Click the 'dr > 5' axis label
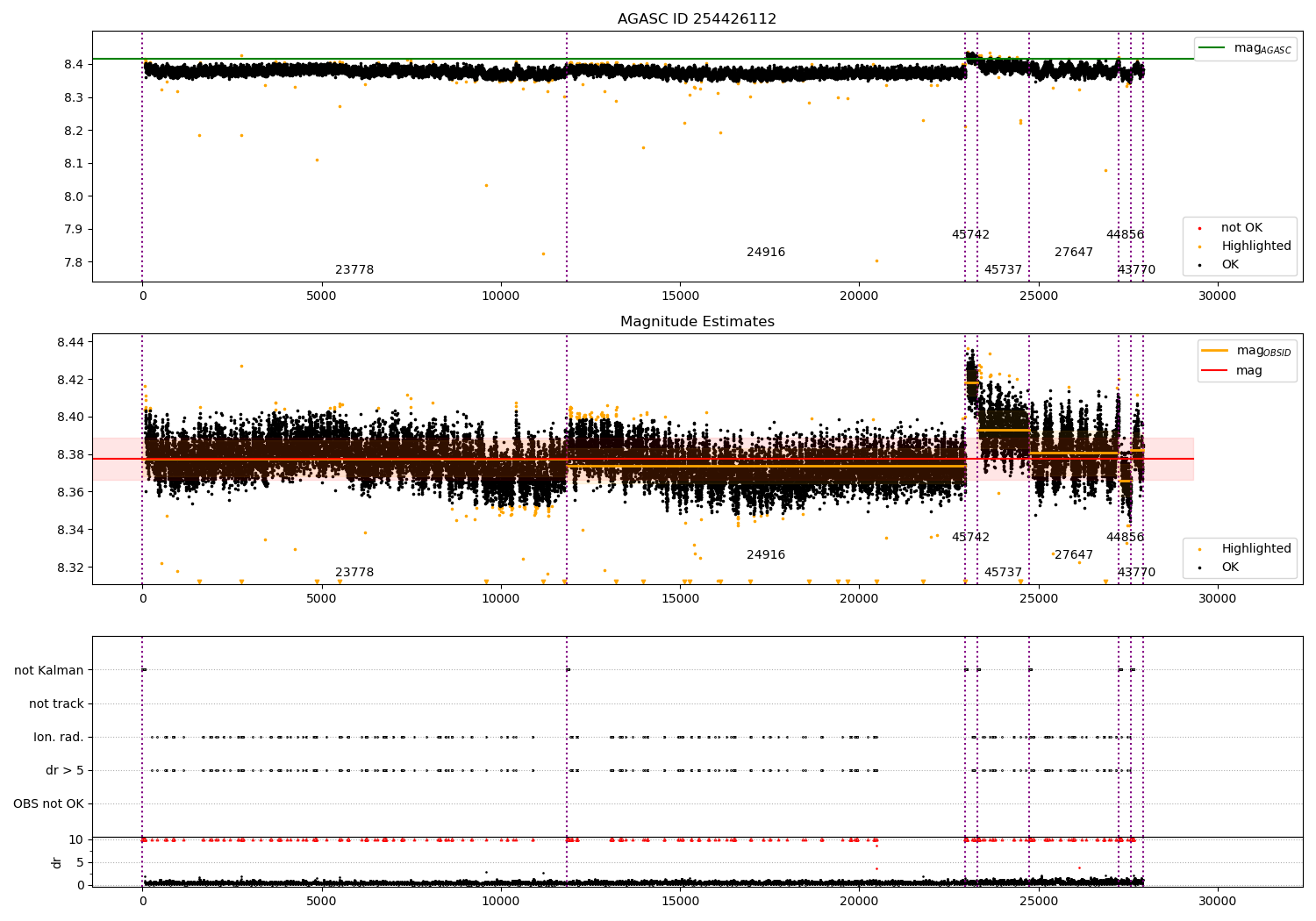Viewport: 1316px width, 921px height. (x=65, y=771)
